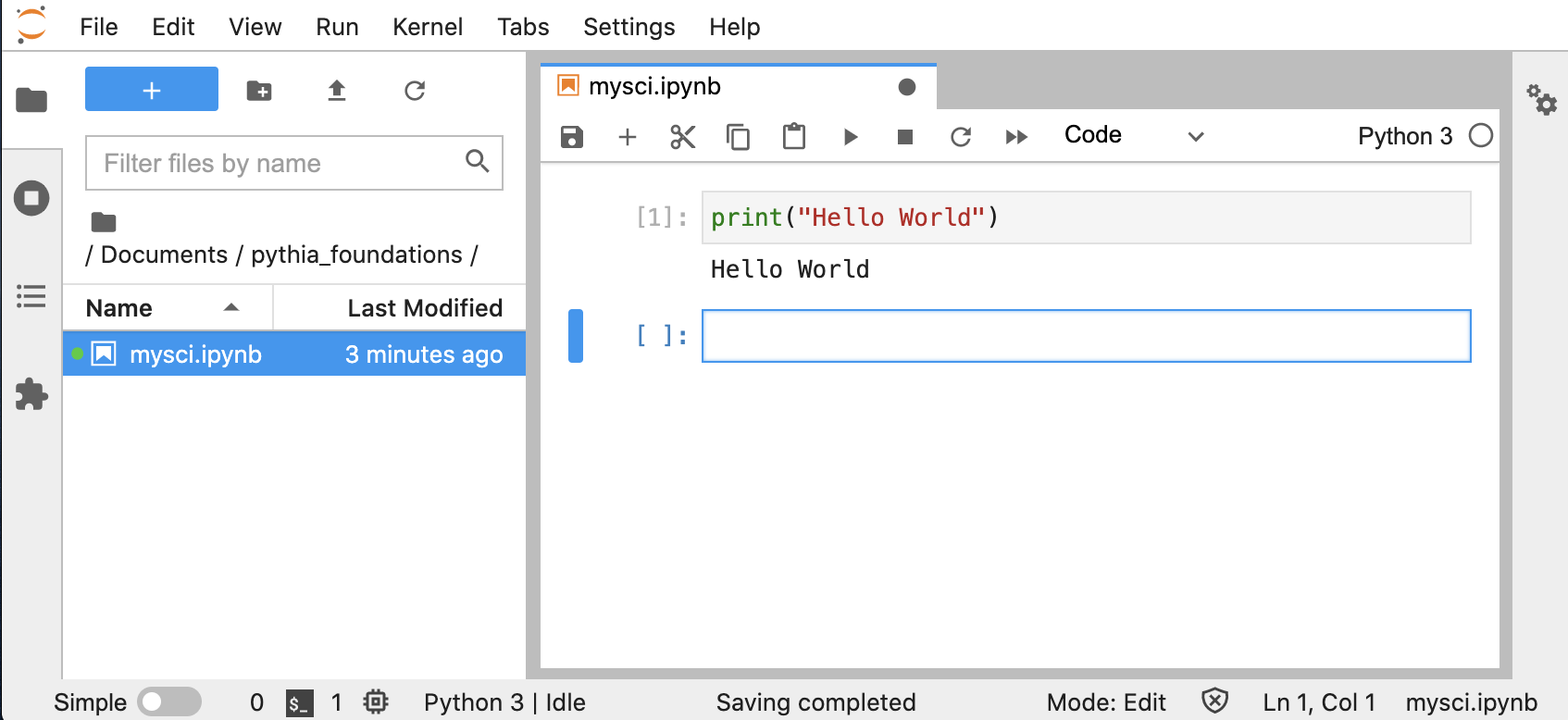Open the Running Terminals and Kernels sidebar

click(31, 198)
